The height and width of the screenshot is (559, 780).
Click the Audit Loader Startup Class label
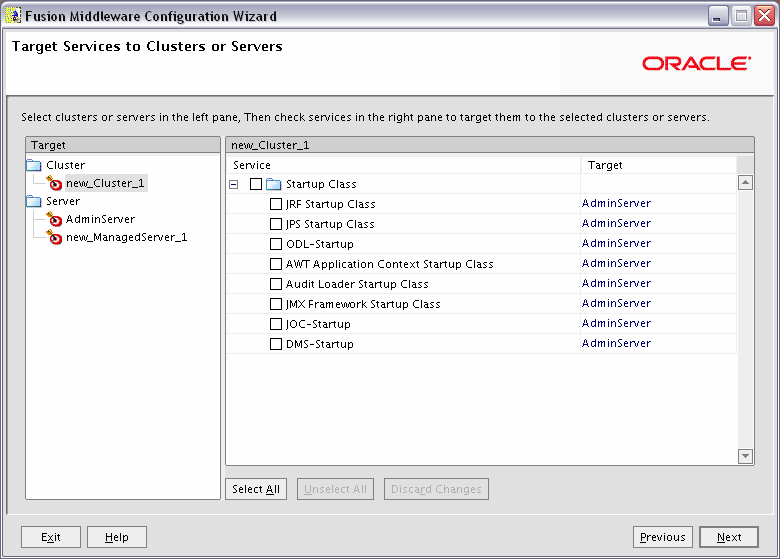tap(357, 284)
